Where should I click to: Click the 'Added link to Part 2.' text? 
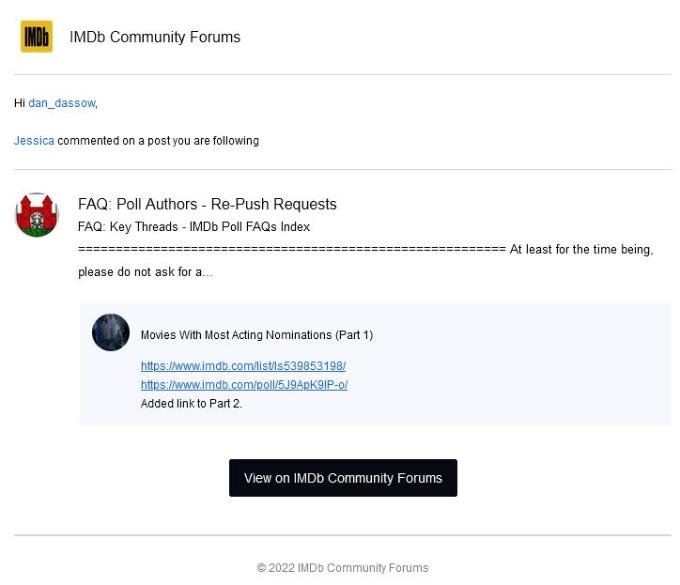191,404
